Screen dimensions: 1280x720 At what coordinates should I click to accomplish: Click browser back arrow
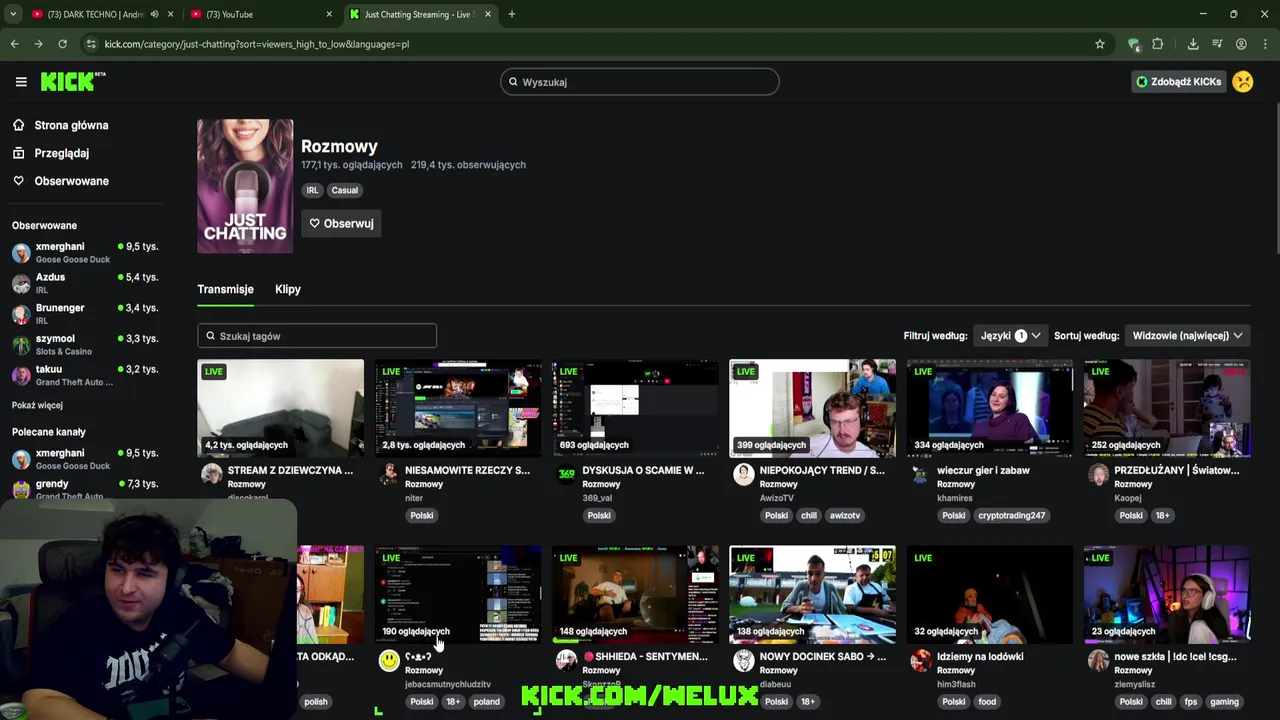(14, 44)
